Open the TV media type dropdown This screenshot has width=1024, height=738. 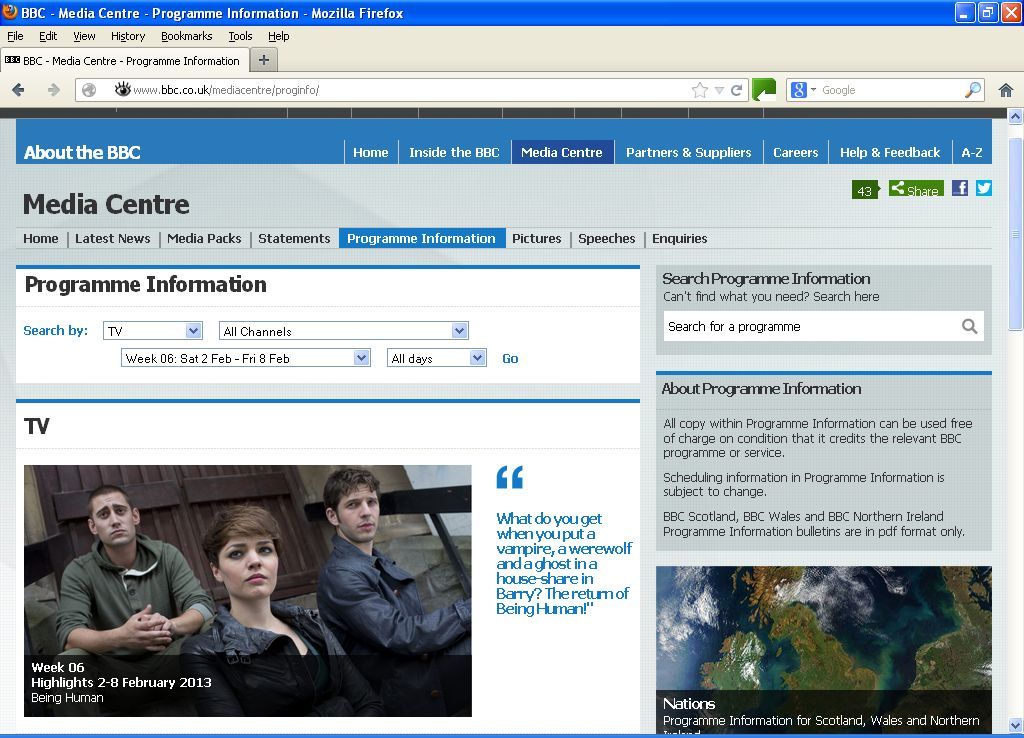pos(154,331)
